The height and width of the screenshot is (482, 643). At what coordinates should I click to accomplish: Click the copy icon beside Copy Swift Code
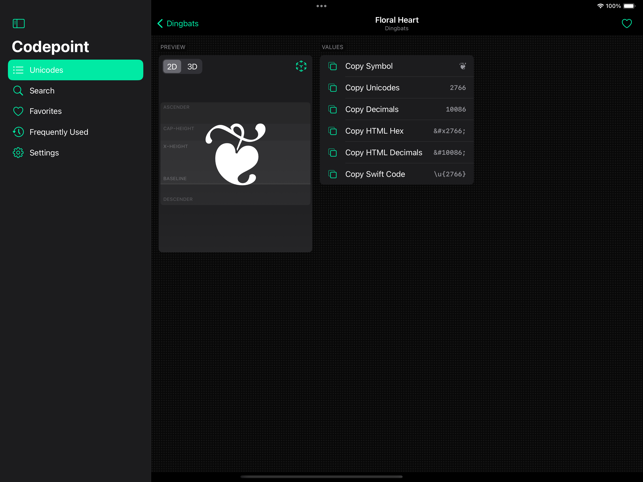coord(333,174)
